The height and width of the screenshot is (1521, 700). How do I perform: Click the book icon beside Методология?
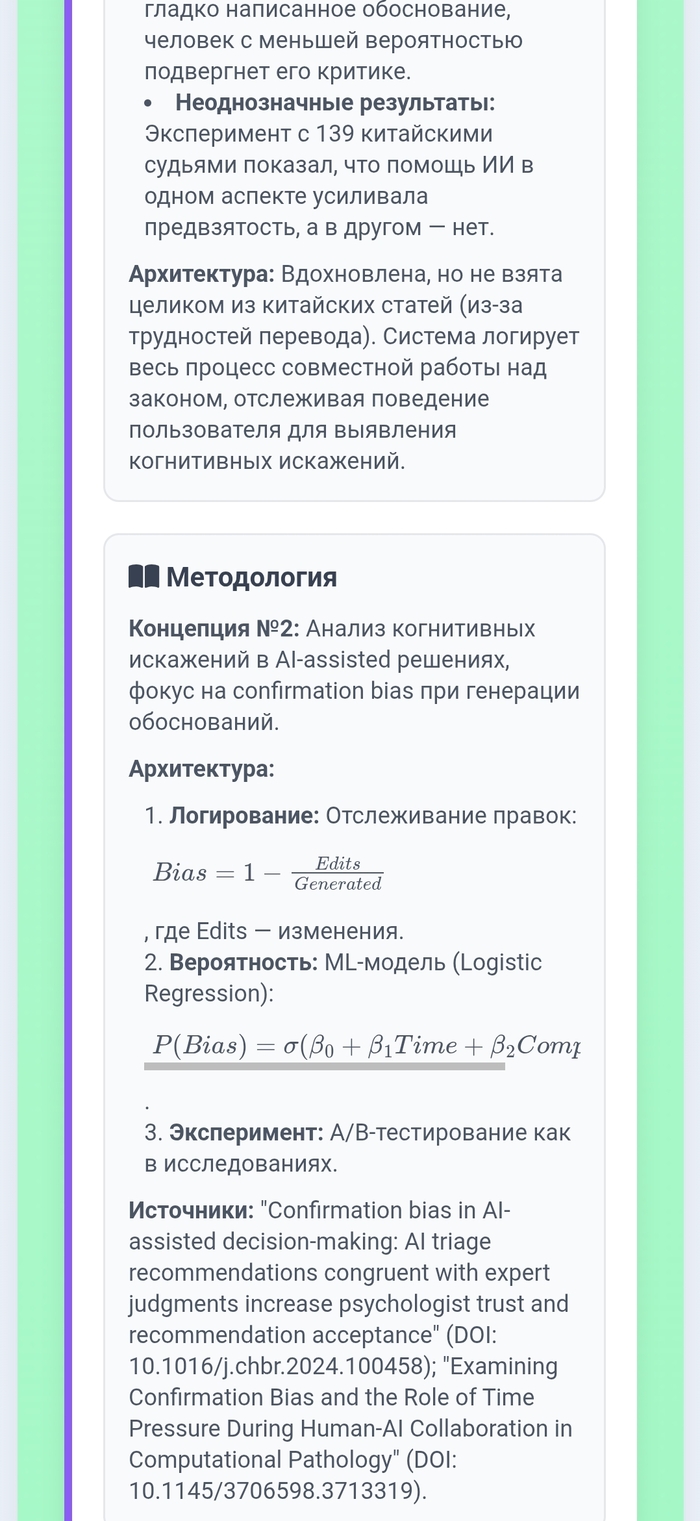coord(143,577)
